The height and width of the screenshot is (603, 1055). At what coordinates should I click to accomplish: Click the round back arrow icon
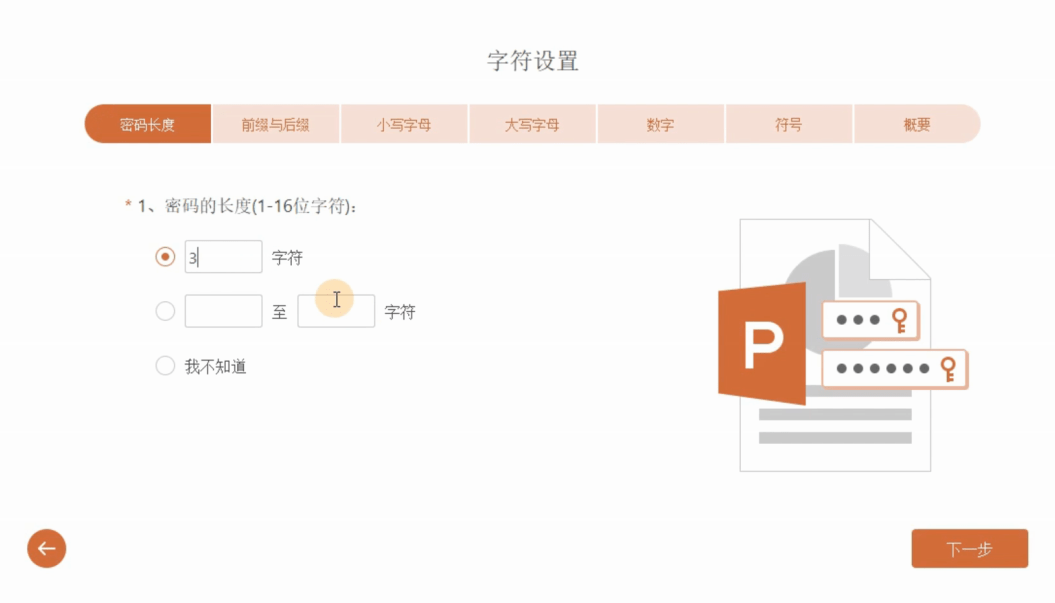[x=46, y=548]
